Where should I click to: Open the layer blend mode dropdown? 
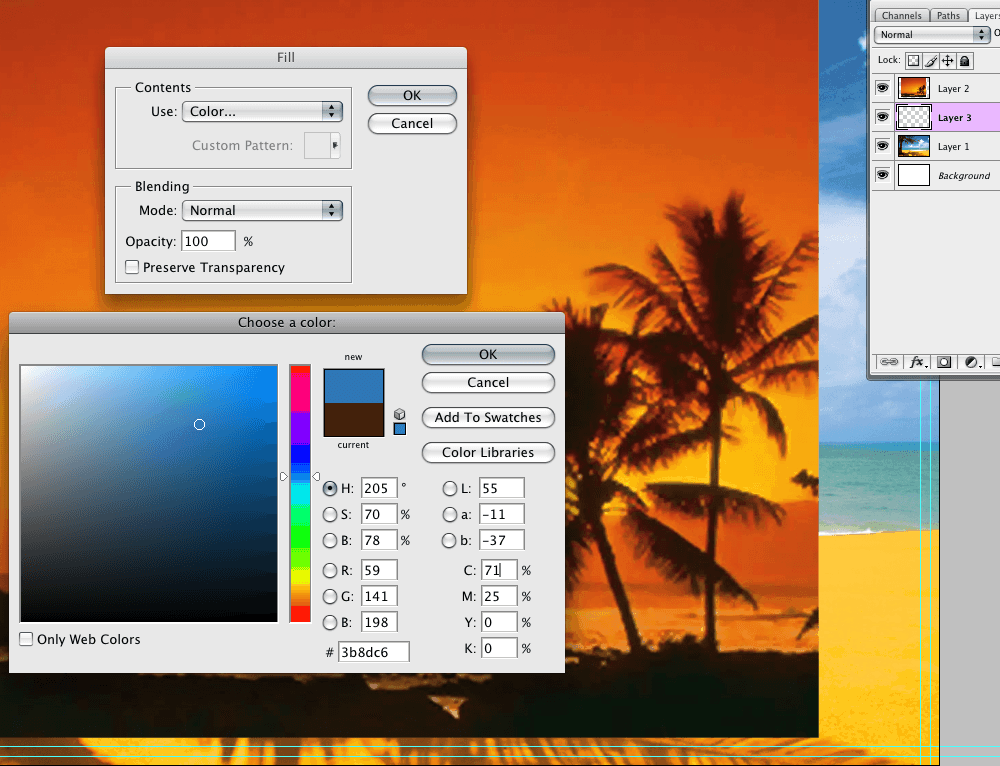[x=931, y=34]
